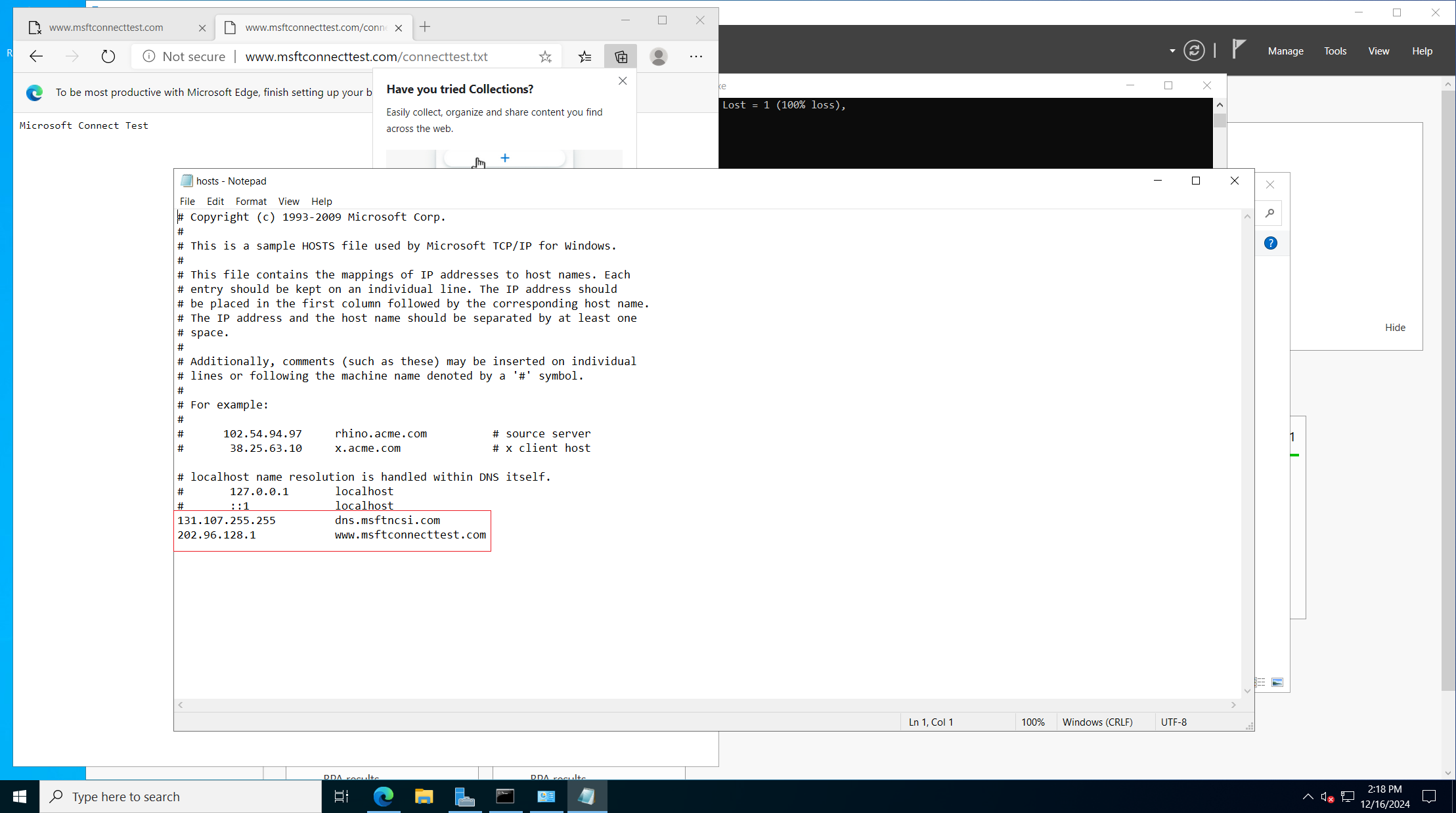Click the Edge address bar URL

click(x=366, y=56)
